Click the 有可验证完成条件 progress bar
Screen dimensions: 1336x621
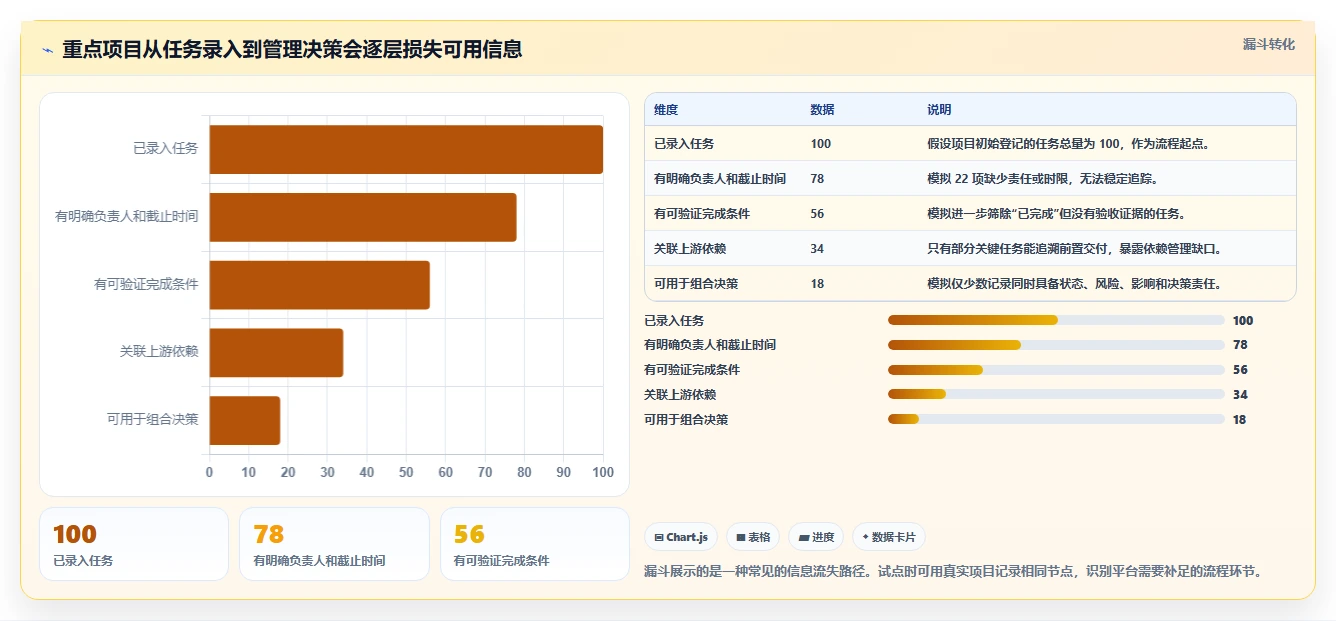point(1056,370)
